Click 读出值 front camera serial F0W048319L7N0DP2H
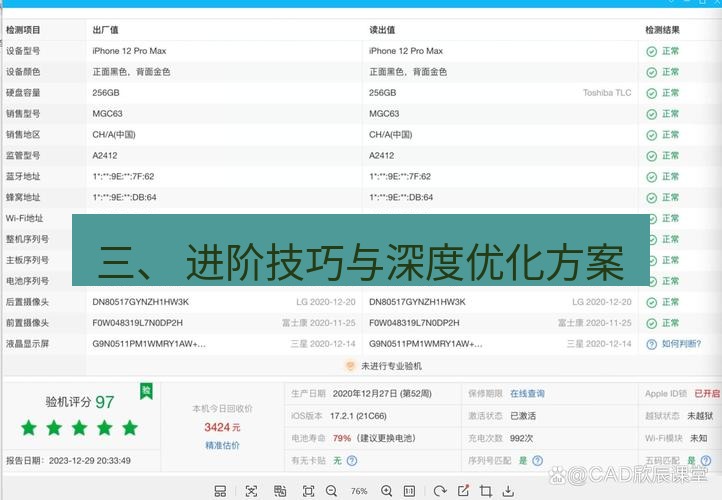This screenshot has height=500, width=722. (414, 323)
